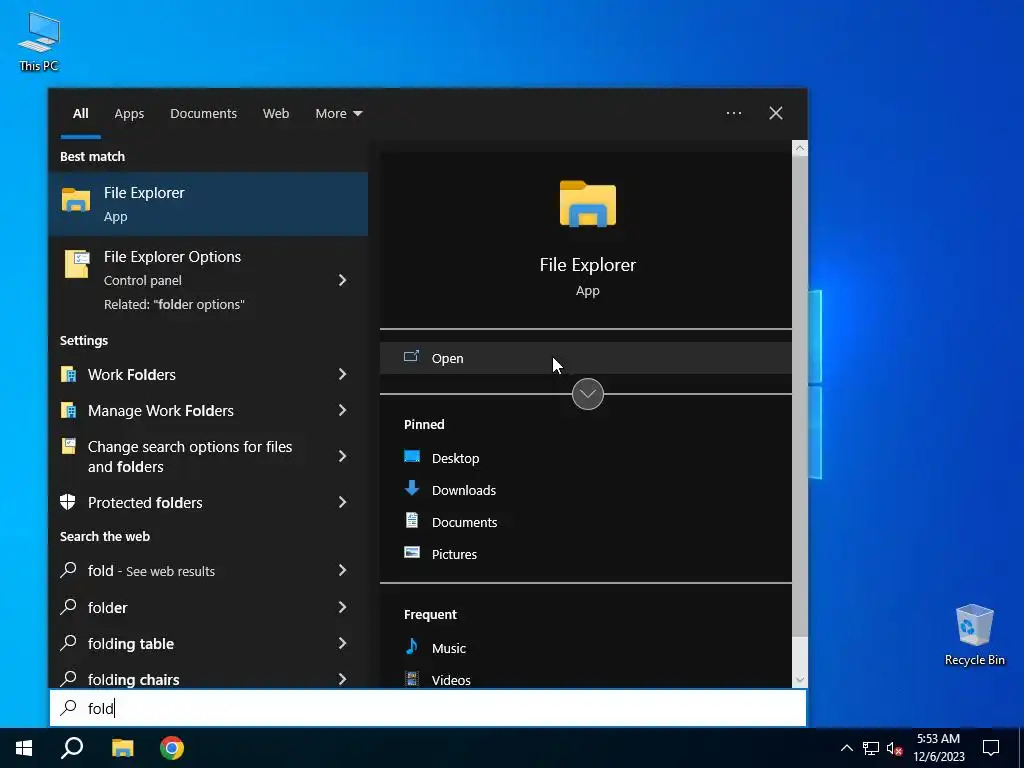1024x768 pixels.
Task: Open File Explorer best match result
Action: (x=208, y=204)
